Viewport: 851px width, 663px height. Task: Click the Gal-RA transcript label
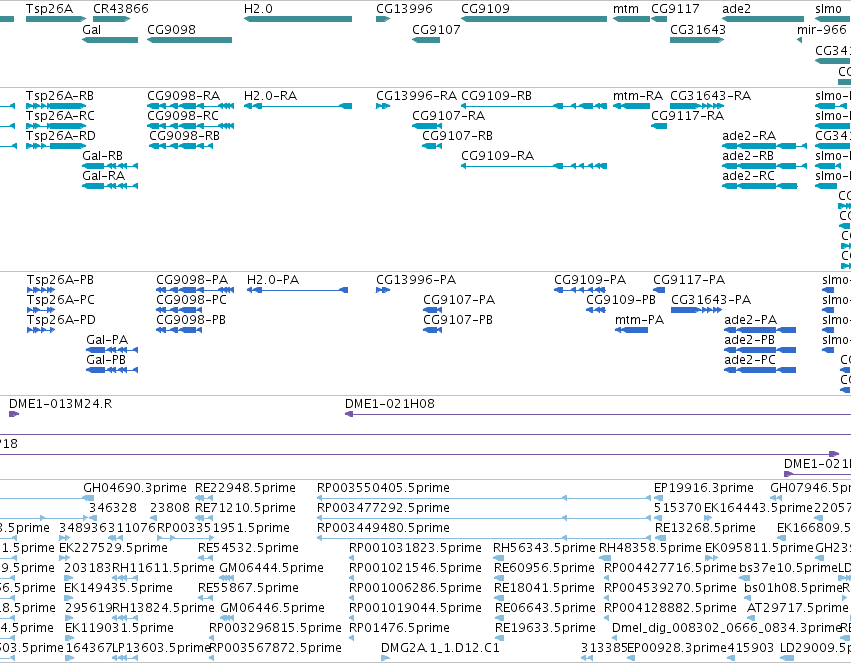point(104,176)
